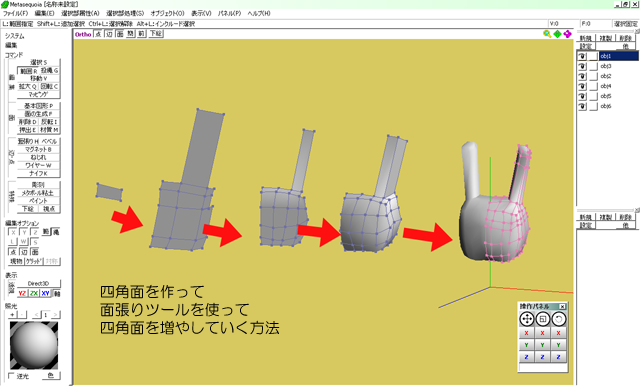
Task: Click the 基本図形 P primitive button
Action: (x=38, y=106)
